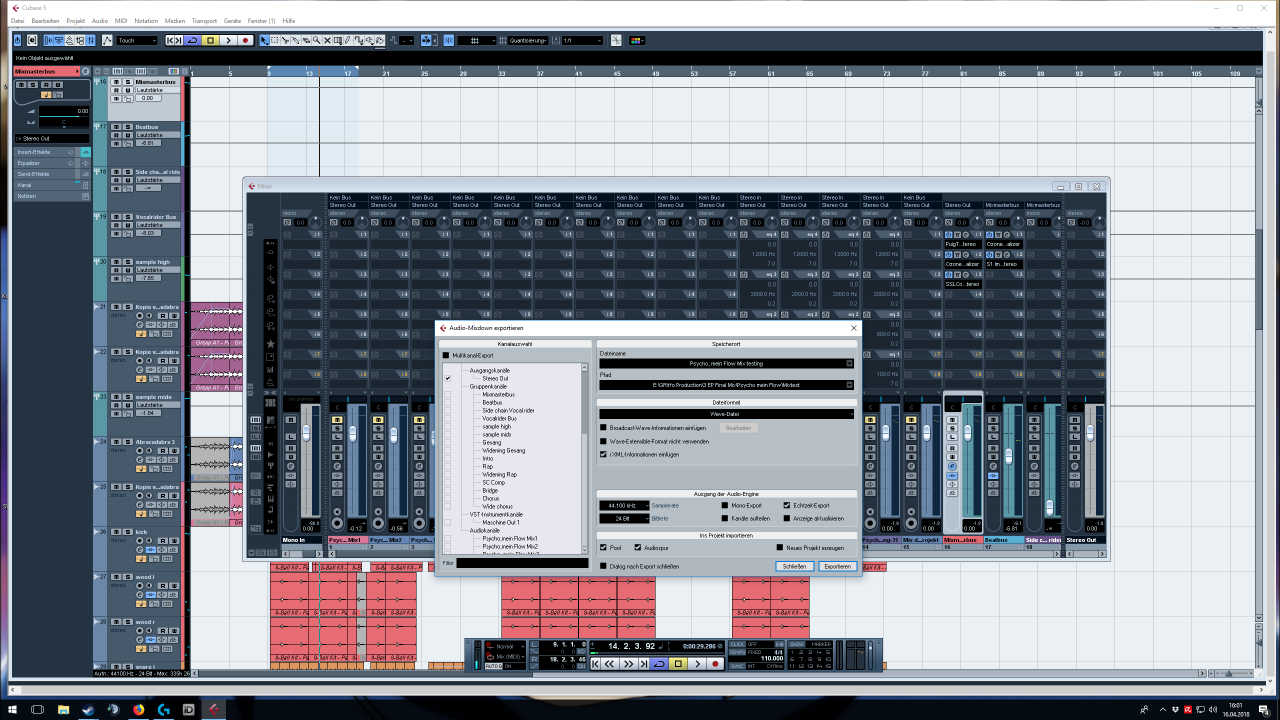Open the 44.100 kHz Samplerate dropdown
The height and width of the screenshot is (720, 1280).
[x=624, y=505]
